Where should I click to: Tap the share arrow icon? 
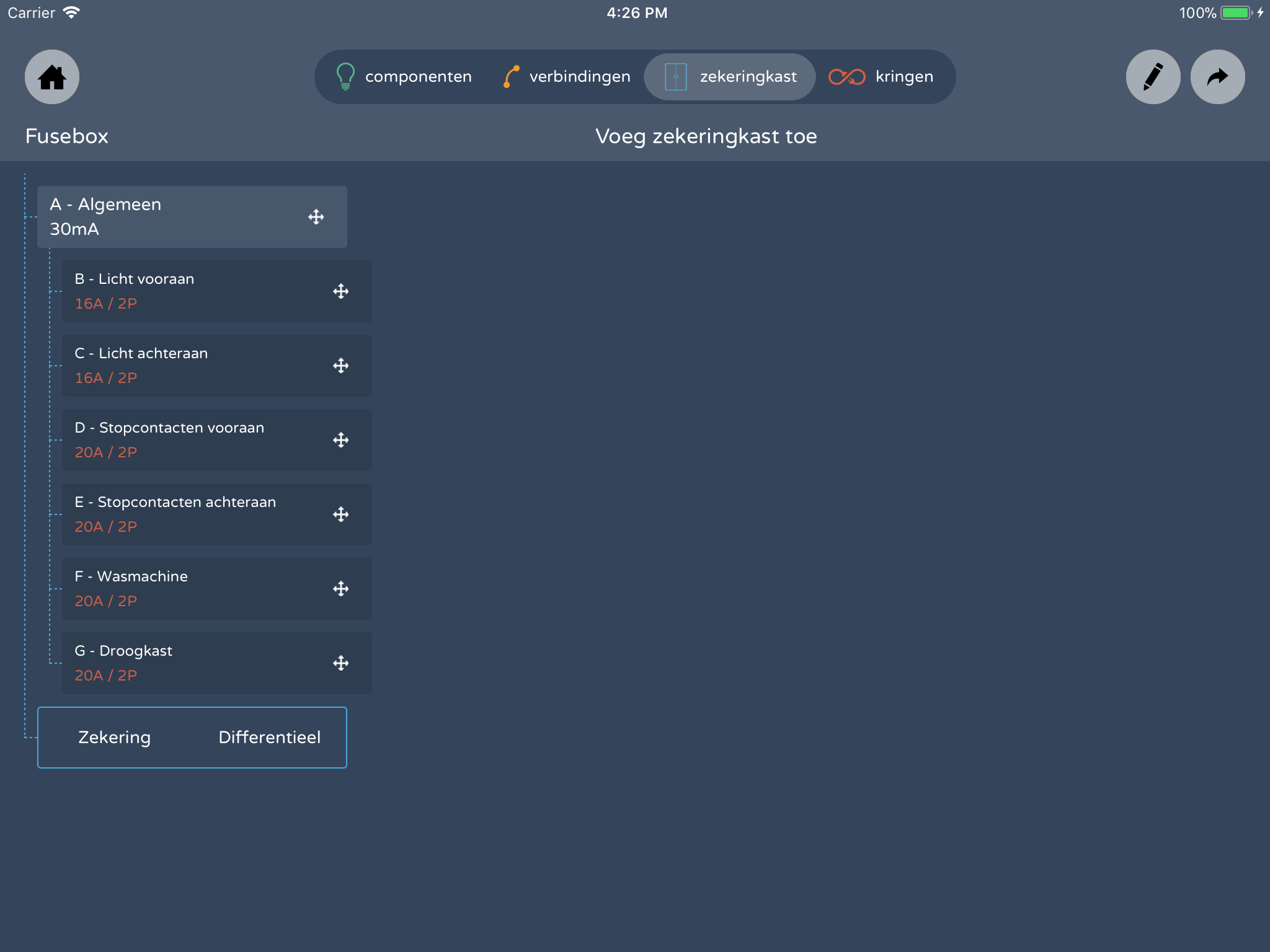[1217, 77]
